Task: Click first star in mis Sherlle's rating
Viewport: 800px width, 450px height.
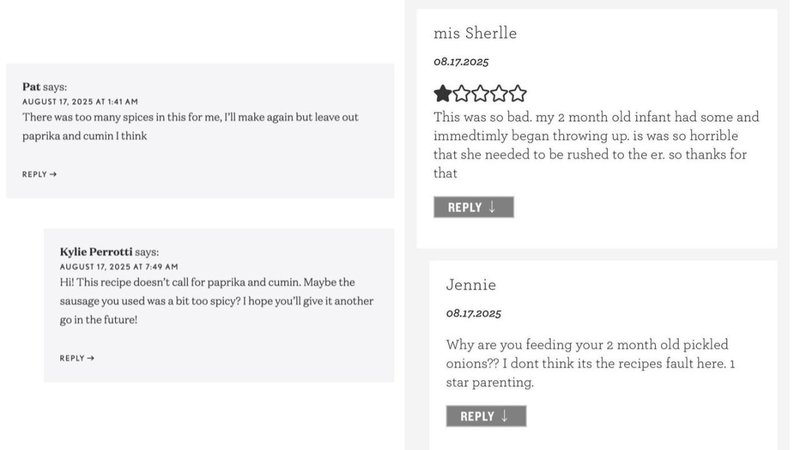Action: pos(443,94)
